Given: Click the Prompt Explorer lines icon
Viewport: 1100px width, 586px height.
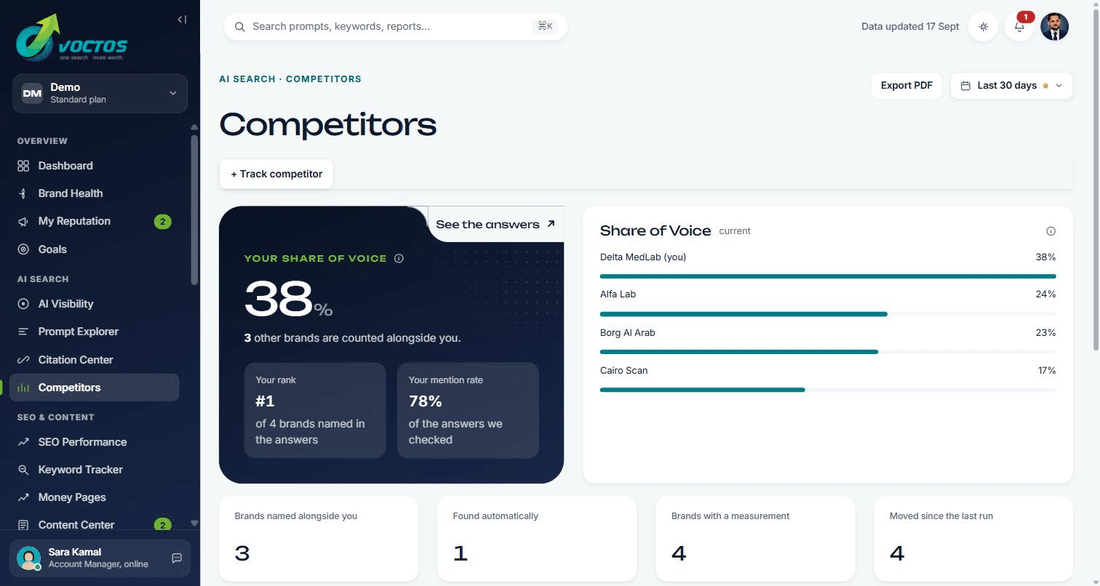Looking at the screenshot, I should (23, 331).
